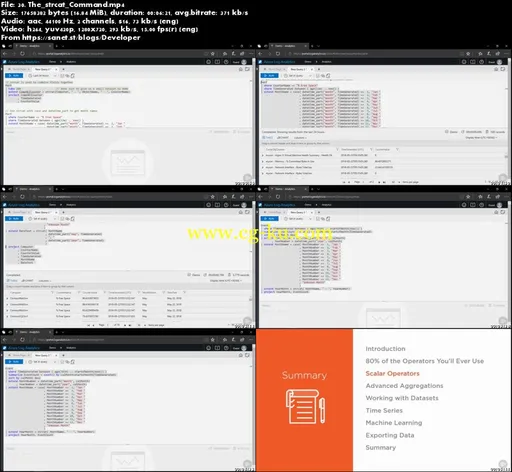
Task: Click CounterValue column filter icon in second thumbnail
Action: point(397,149)
